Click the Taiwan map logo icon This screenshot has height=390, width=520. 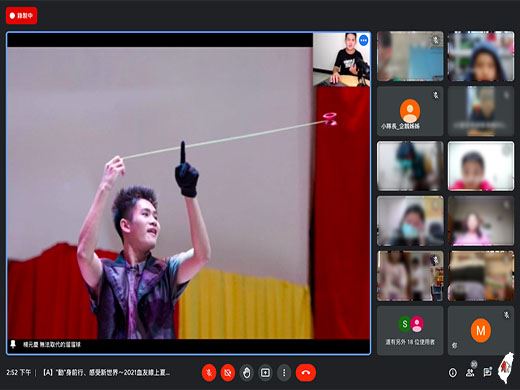point(506,368)
